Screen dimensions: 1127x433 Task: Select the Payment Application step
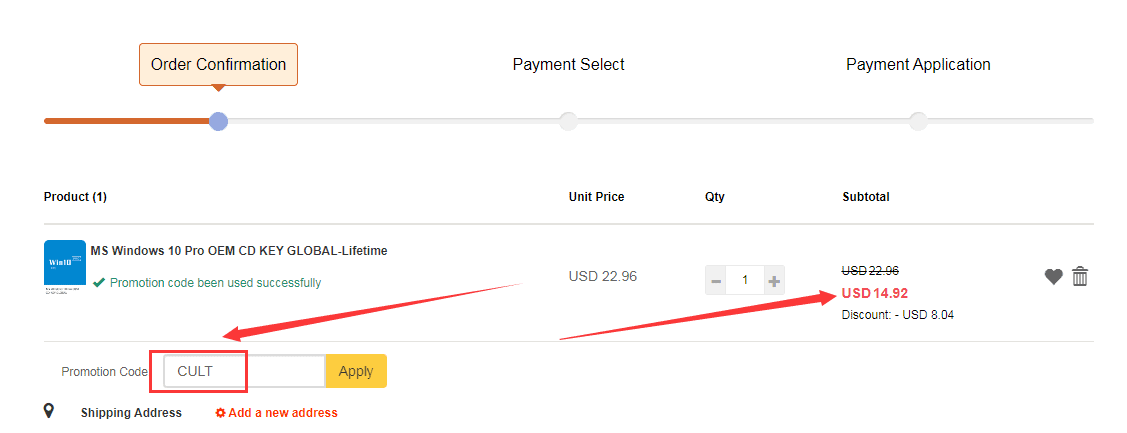click(x=918, y=65)
